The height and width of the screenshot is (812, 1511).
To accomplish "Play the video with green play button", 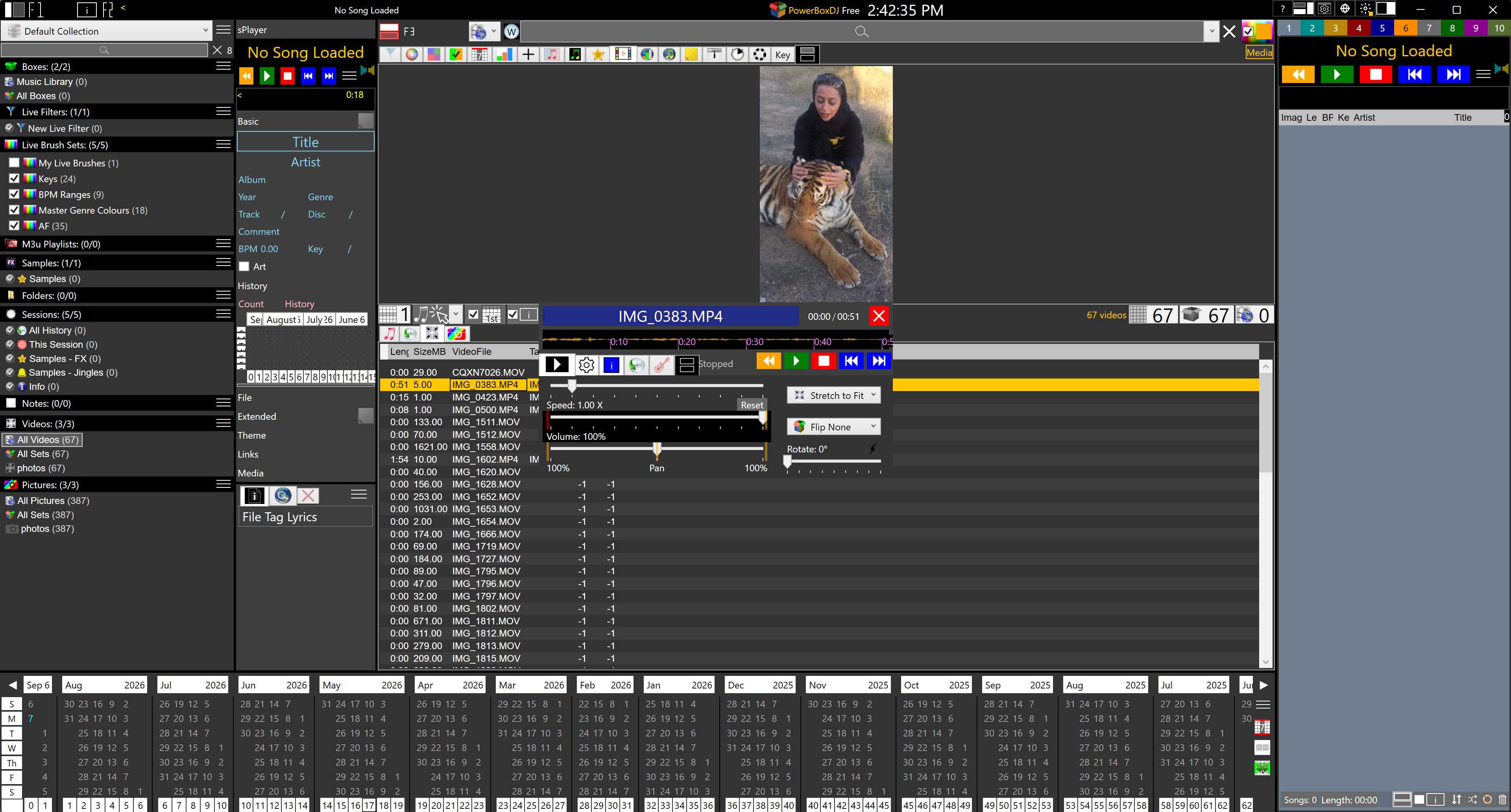I will [796, 361].
